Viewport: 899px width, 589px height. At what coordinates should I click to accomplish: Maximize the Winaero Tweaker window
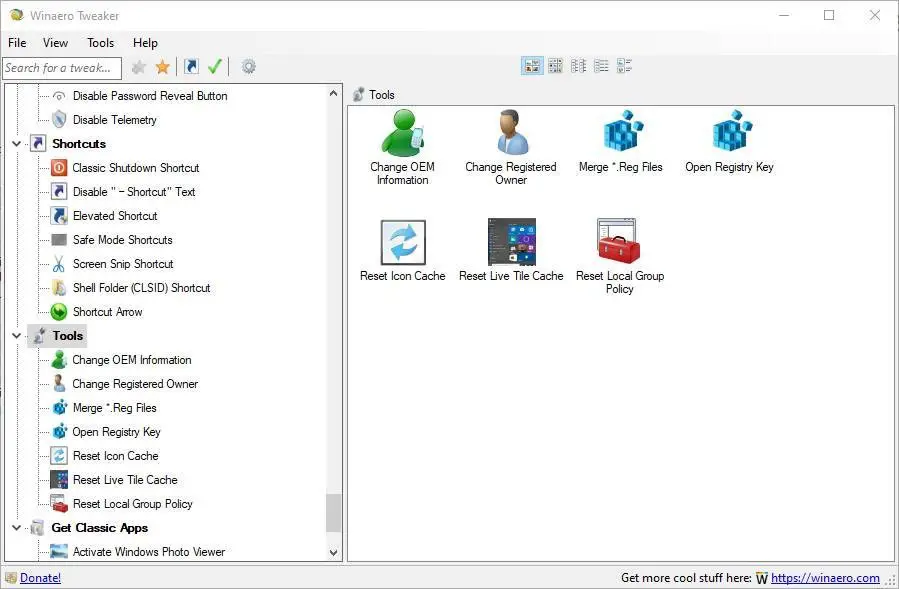(x=829, y=15)
